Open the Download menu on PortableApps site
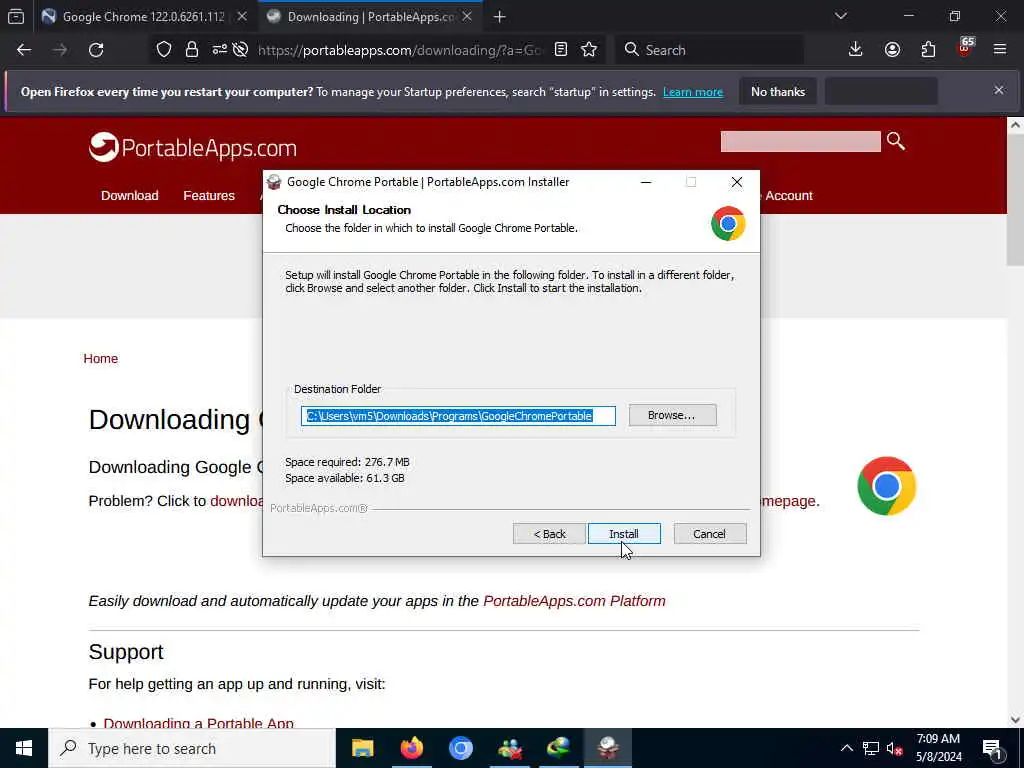The height and width of the screenshot is (768, 1024). pos(129,196)
